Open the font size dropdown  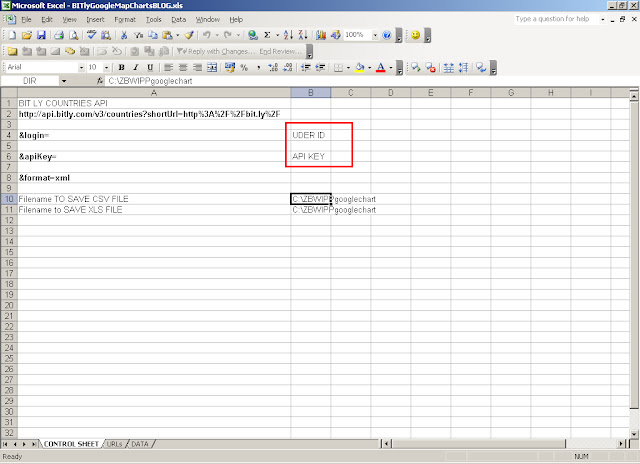click(x=106, y=67)
